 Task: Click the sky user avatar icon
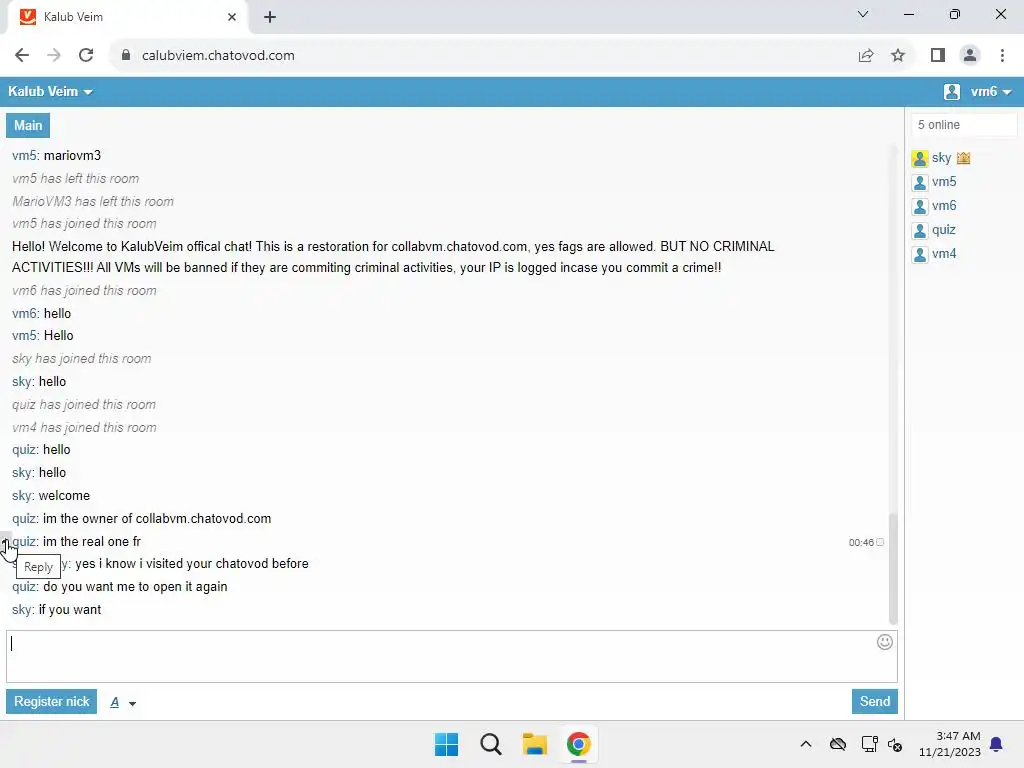[920, 158]
